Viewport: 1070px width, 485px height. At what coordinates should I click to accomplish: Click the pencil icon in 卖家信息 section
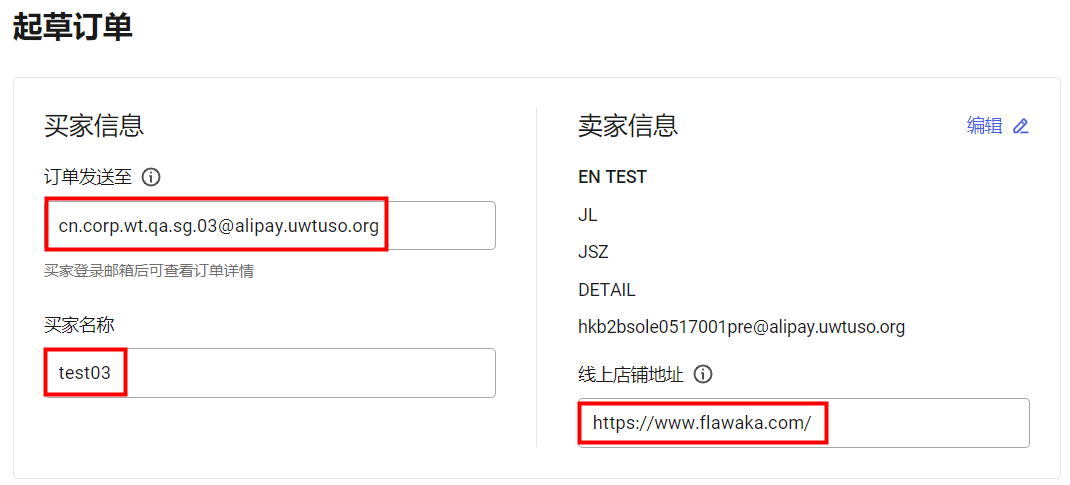click(1020, 126)
